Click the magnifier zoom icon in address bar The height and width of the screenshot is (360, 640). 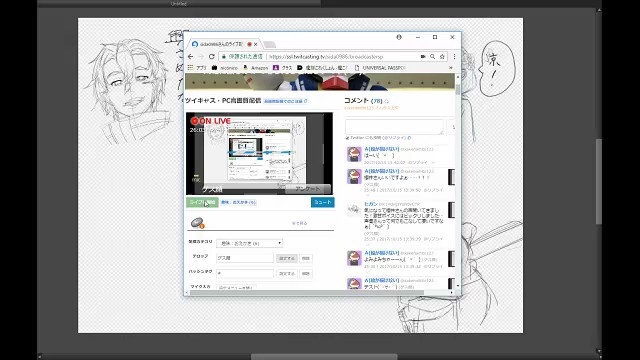pyautogui.click(x=432, y=57)
